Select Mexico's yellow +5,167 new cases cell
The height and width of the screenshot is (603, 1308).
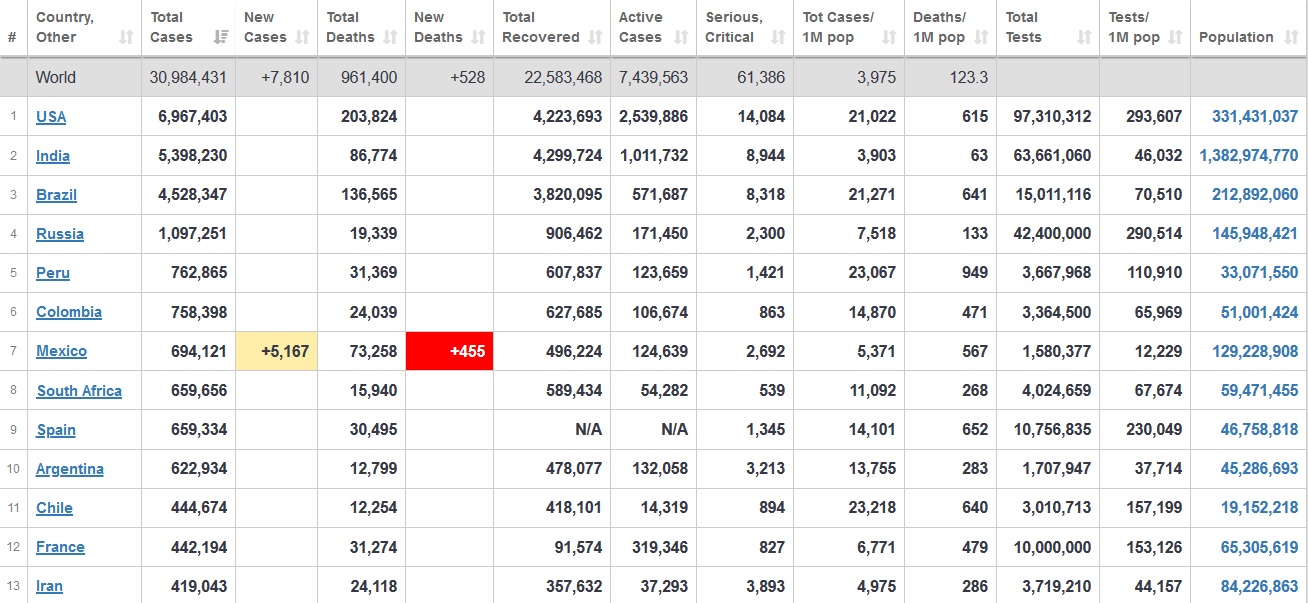(277, 351)
